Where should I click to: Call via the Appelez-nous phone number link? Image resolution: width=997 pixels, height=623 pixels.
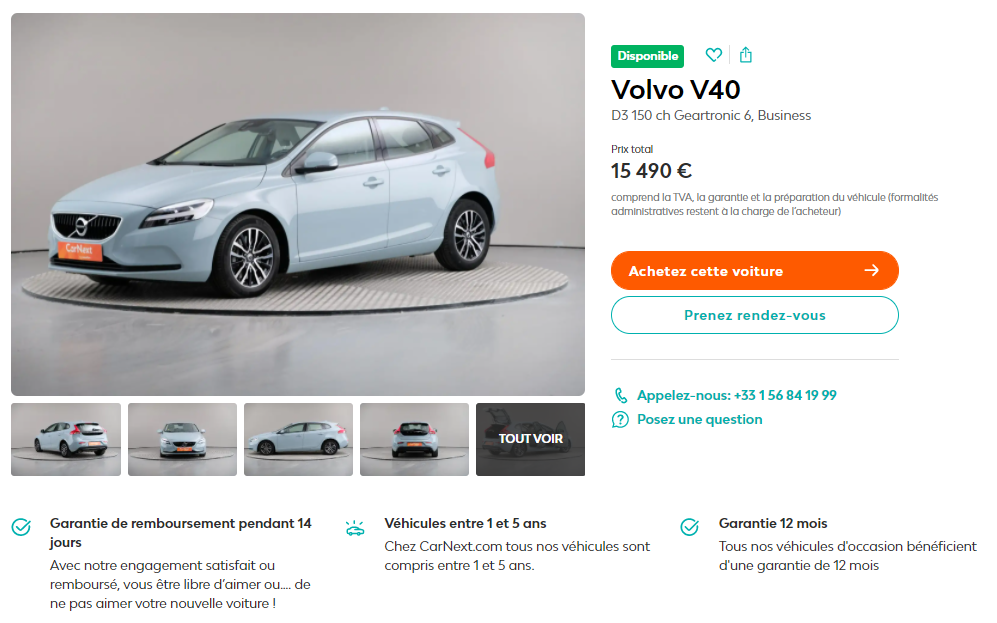coord(737,395)
